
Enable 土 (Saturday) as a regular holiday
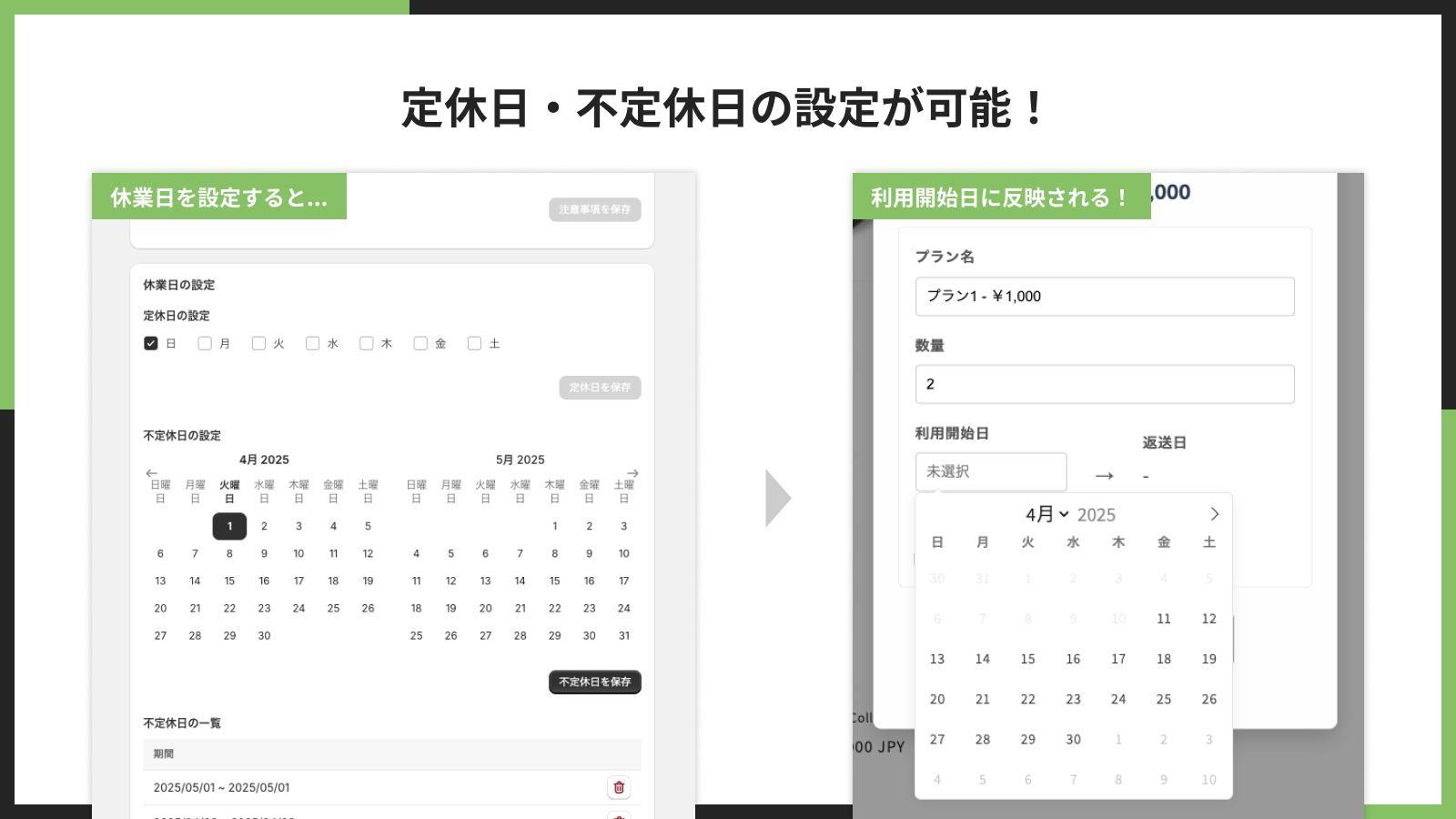click(474, 343)
